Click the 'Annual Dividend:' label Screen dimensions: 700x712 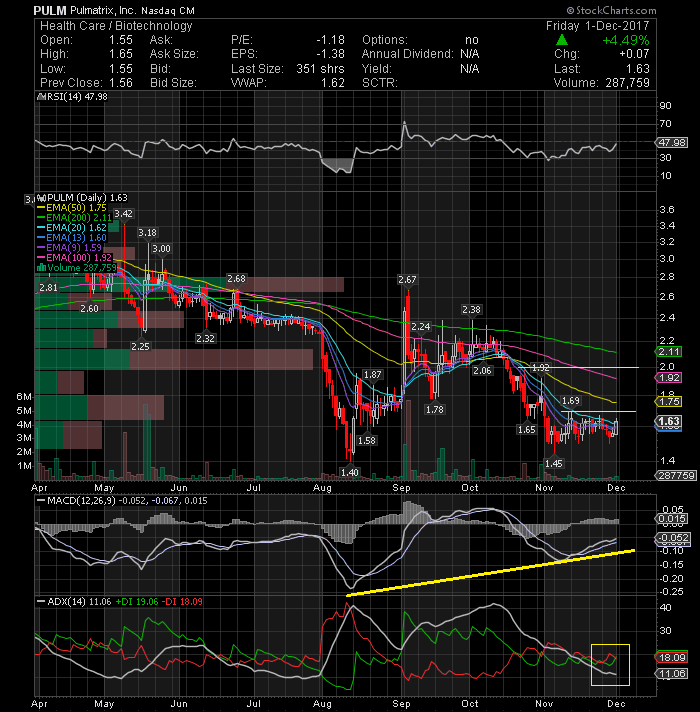[x=407, y=54]
